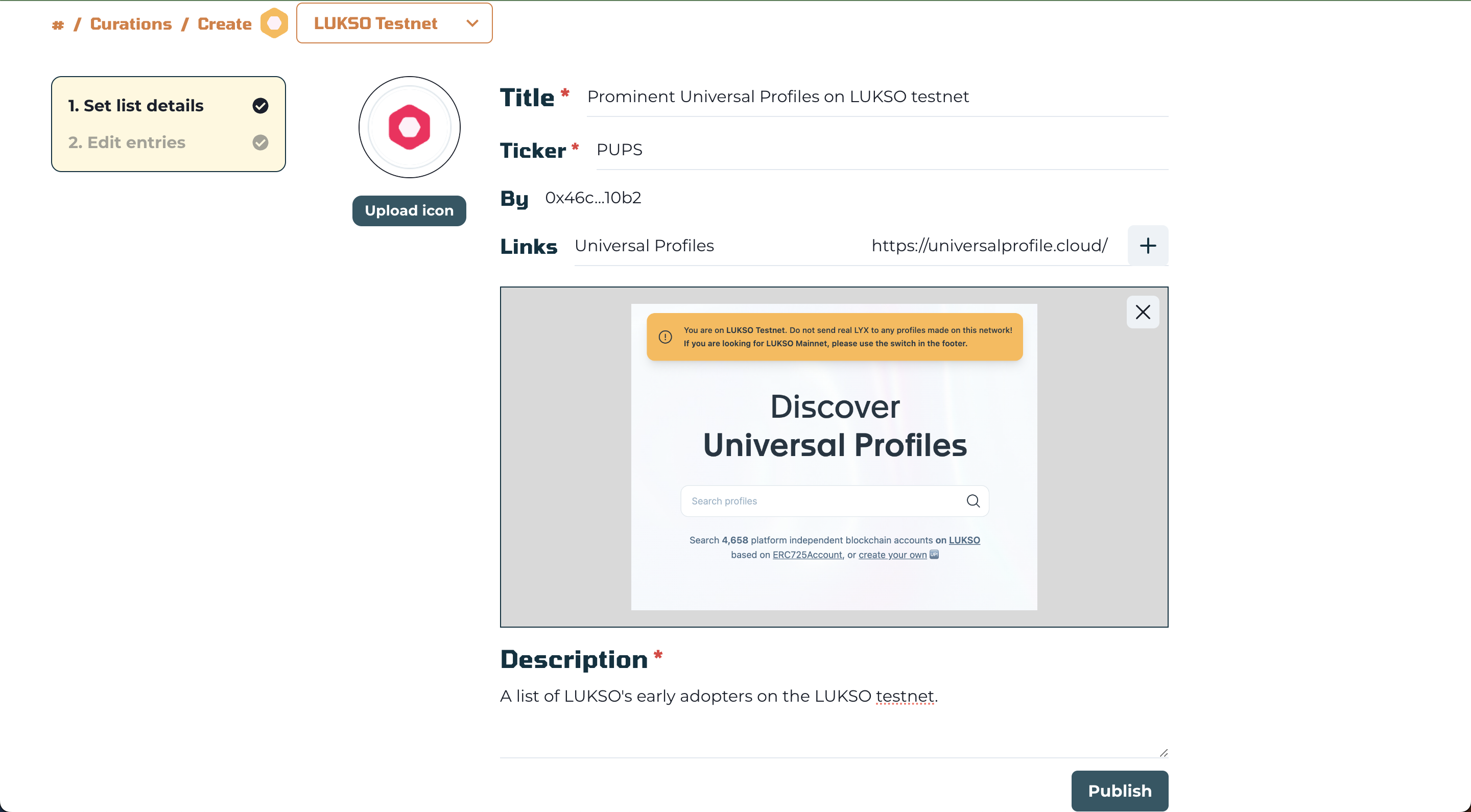Focus the Ticker field with PUPS
The image size is (1471, 812).
point(882,150)
